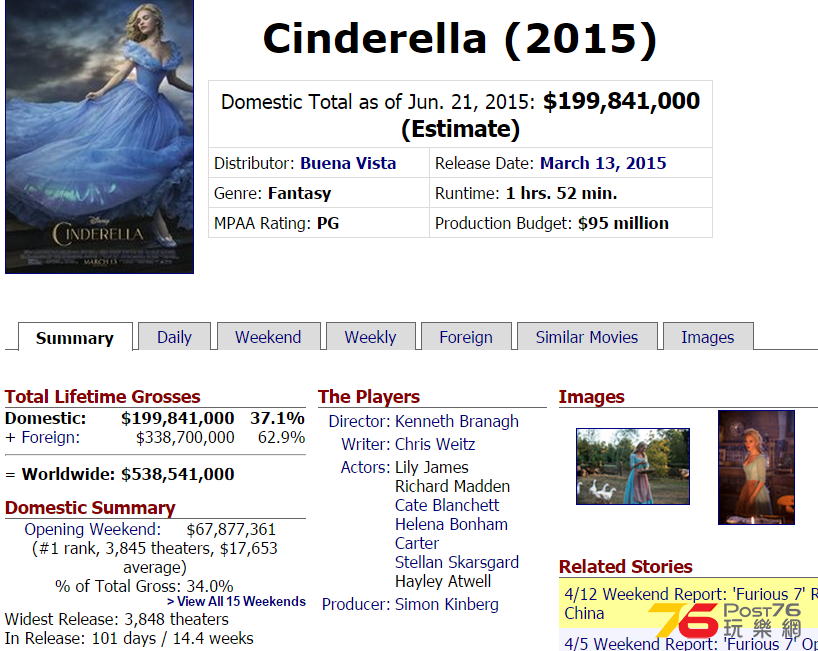
Task: Click the Cinderella movie poster
Action: (99, 137)
